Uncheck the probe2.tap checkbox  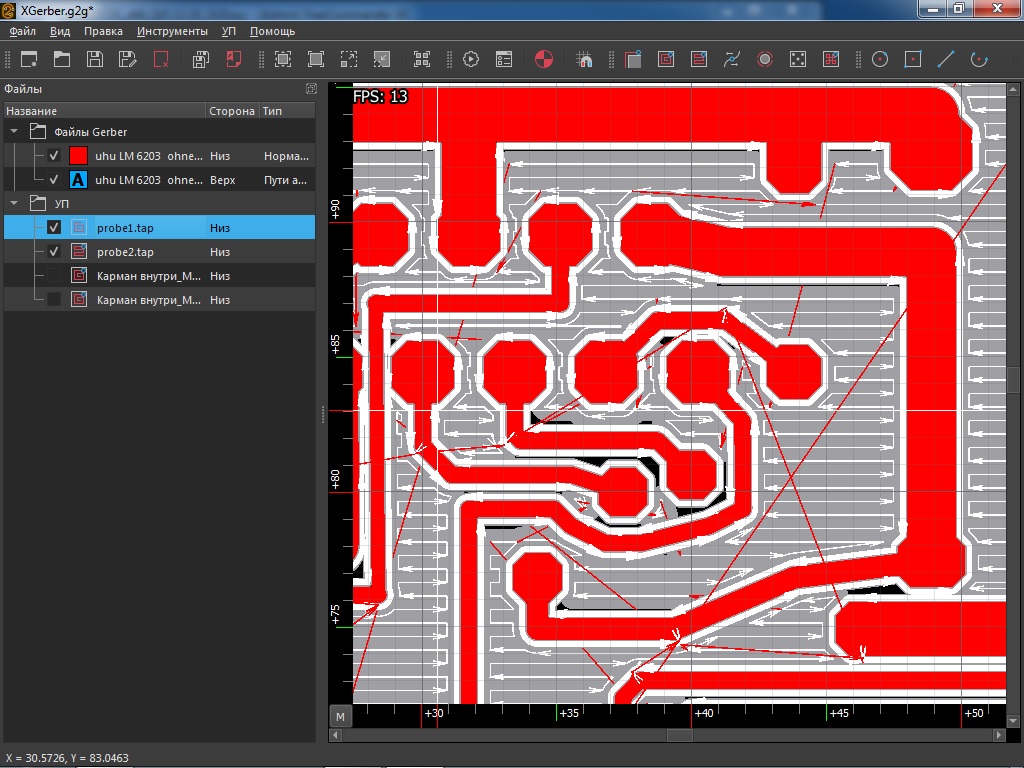[x=54, y=252]
